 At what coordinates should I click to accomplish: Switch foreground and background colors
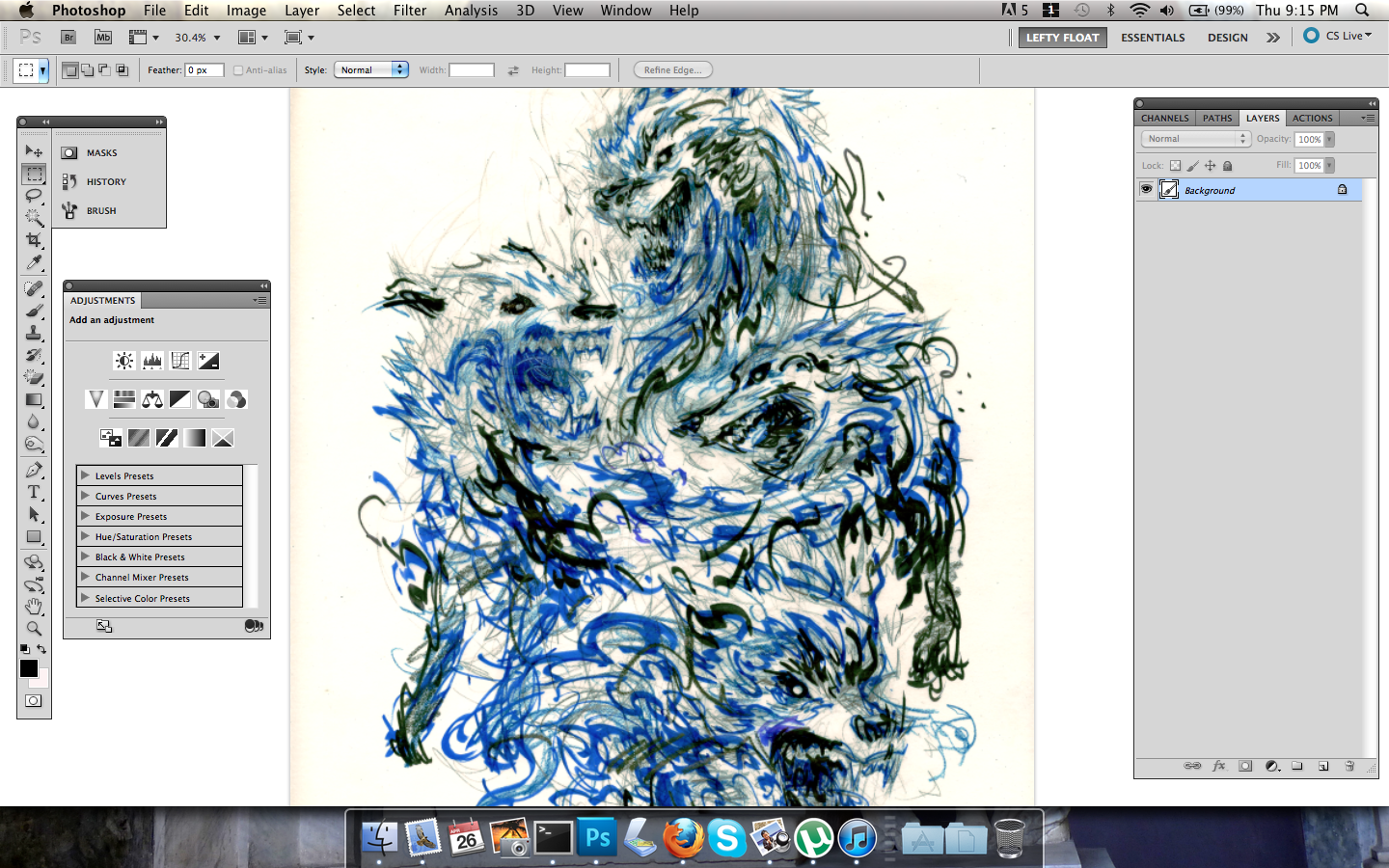[x=41, y=649]
